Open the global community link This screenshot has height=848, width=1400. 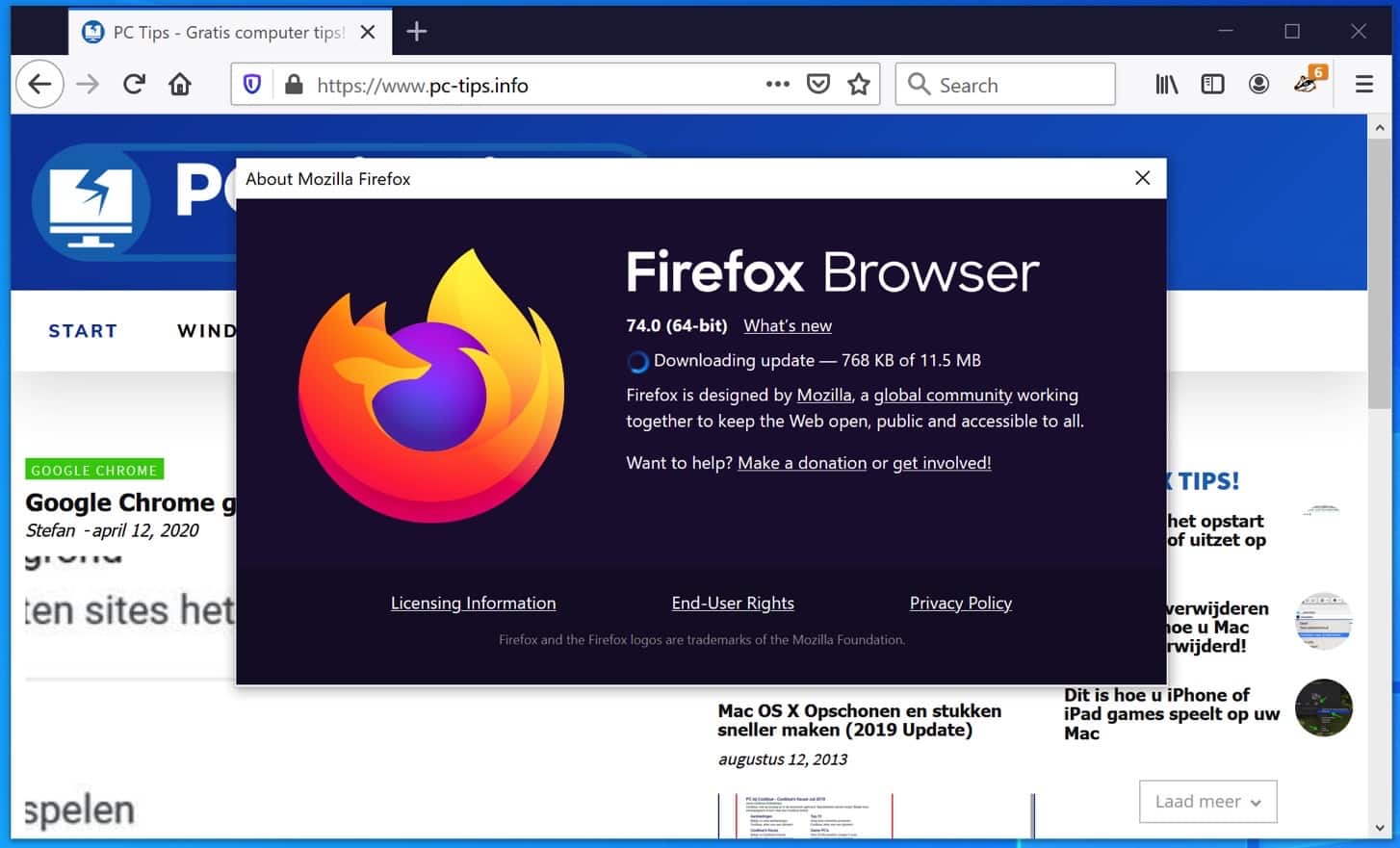[943, 395]
